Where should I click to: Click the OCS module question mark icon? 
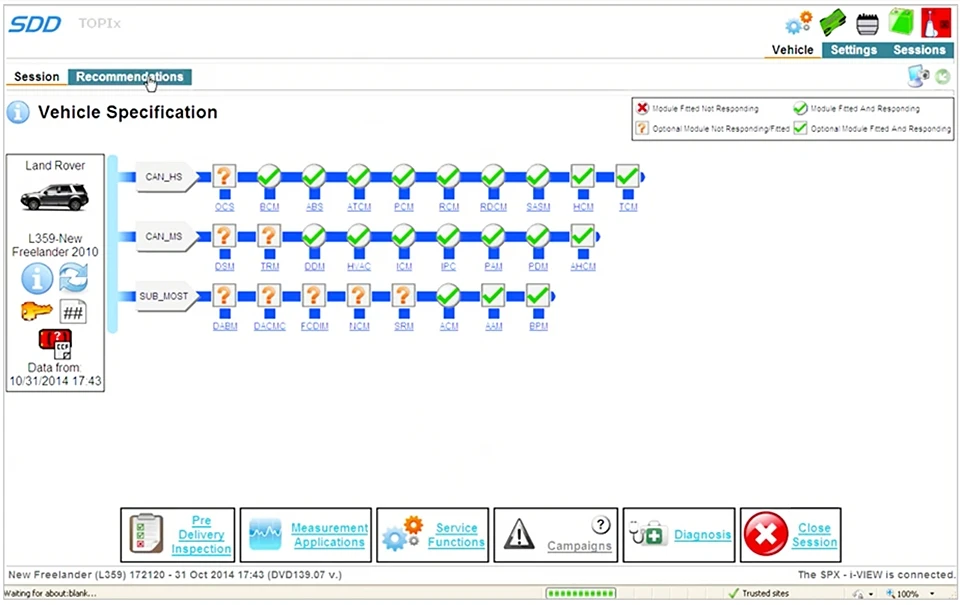[x=225, y=176]
